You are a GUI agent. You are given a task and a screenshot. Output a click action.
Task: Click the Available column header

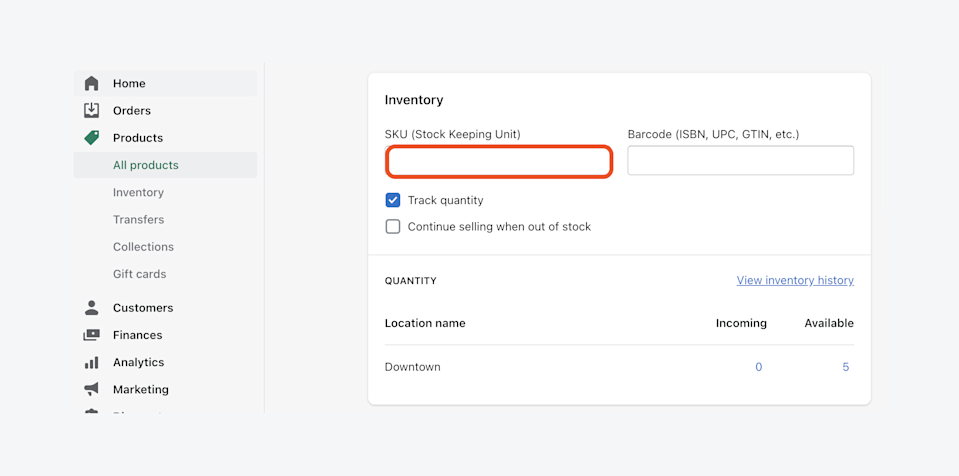[x=829, y=323]
